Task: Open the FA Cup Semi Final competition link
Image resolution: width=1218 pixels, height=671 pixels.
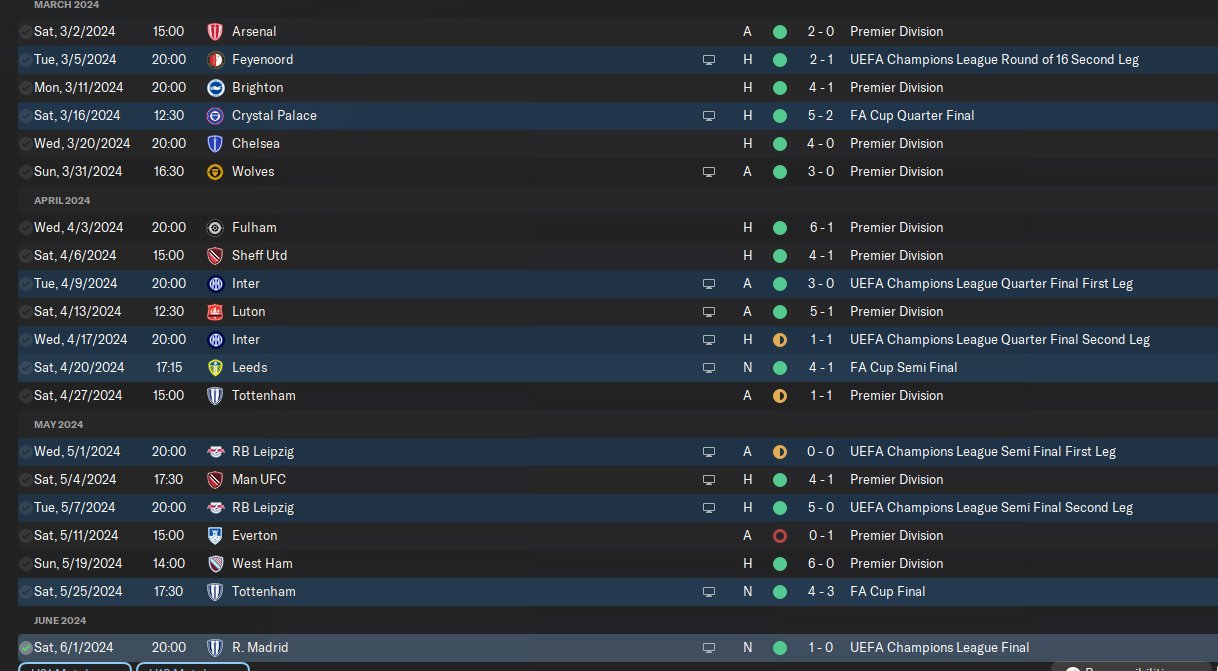Action: (903, 368)
